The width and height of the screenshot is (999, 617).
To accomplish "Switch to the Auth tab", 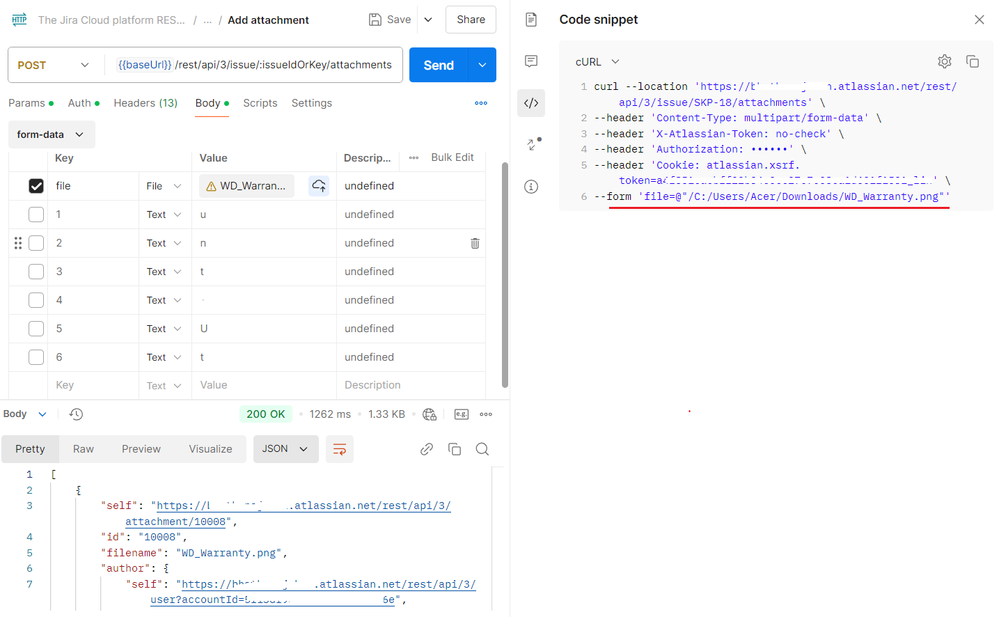I will (83, 103).
